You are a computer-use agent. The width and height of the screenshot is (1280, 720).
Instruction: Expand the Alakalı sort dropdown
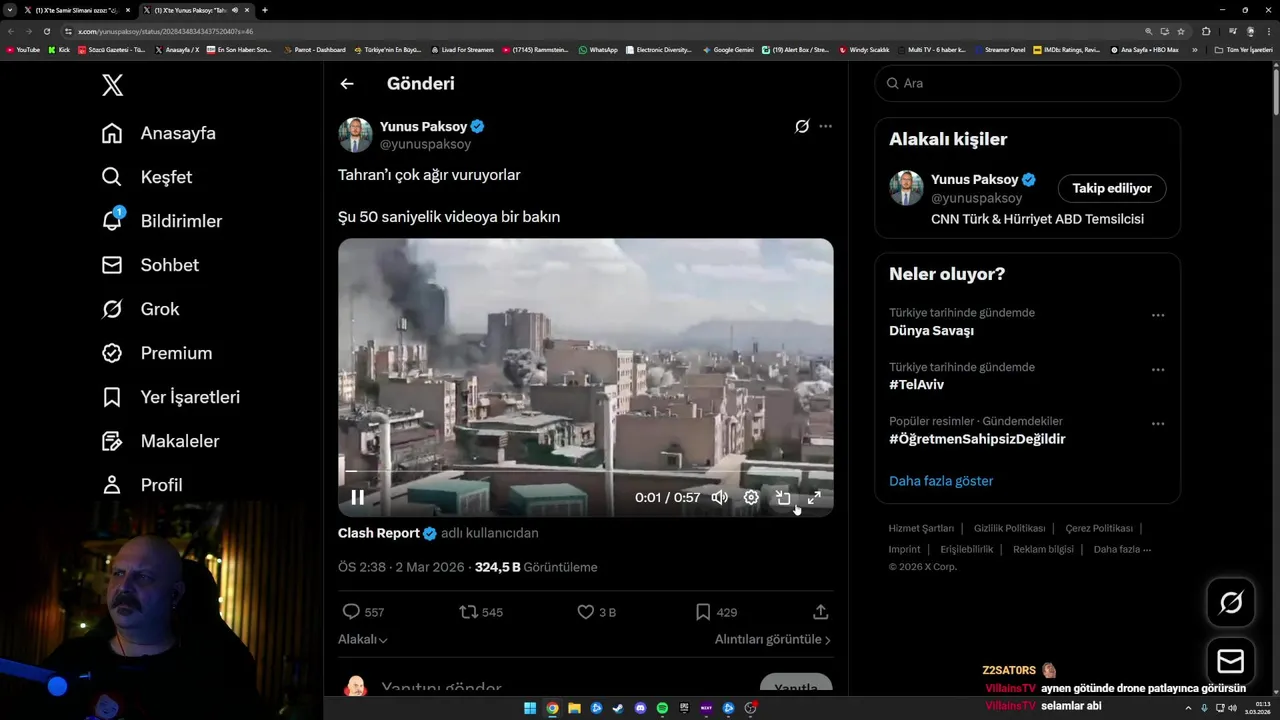click(363, 639)
